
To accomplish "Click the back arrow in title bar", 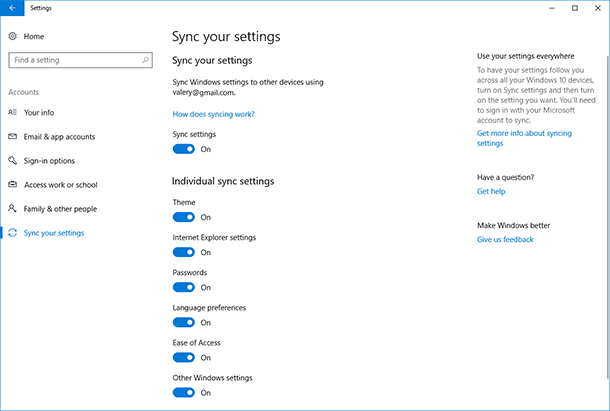I will [12, 8].
